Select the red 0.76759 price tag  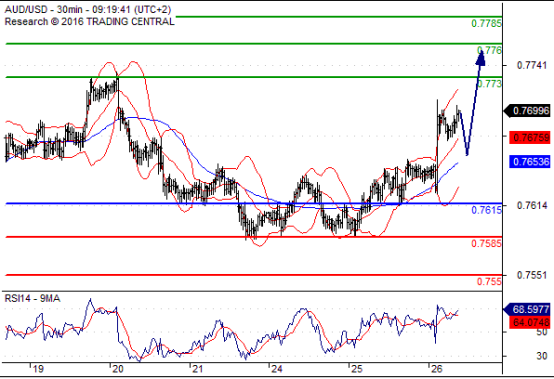(530, 137)
